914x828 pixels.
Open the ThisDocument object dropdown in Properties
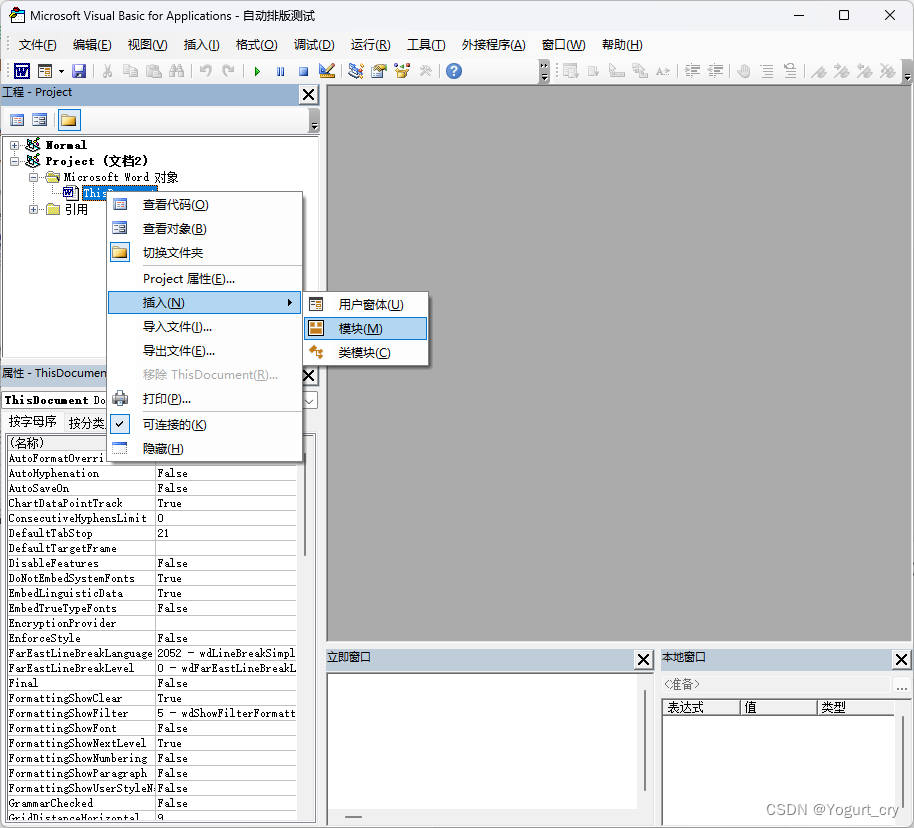point(310,401)
